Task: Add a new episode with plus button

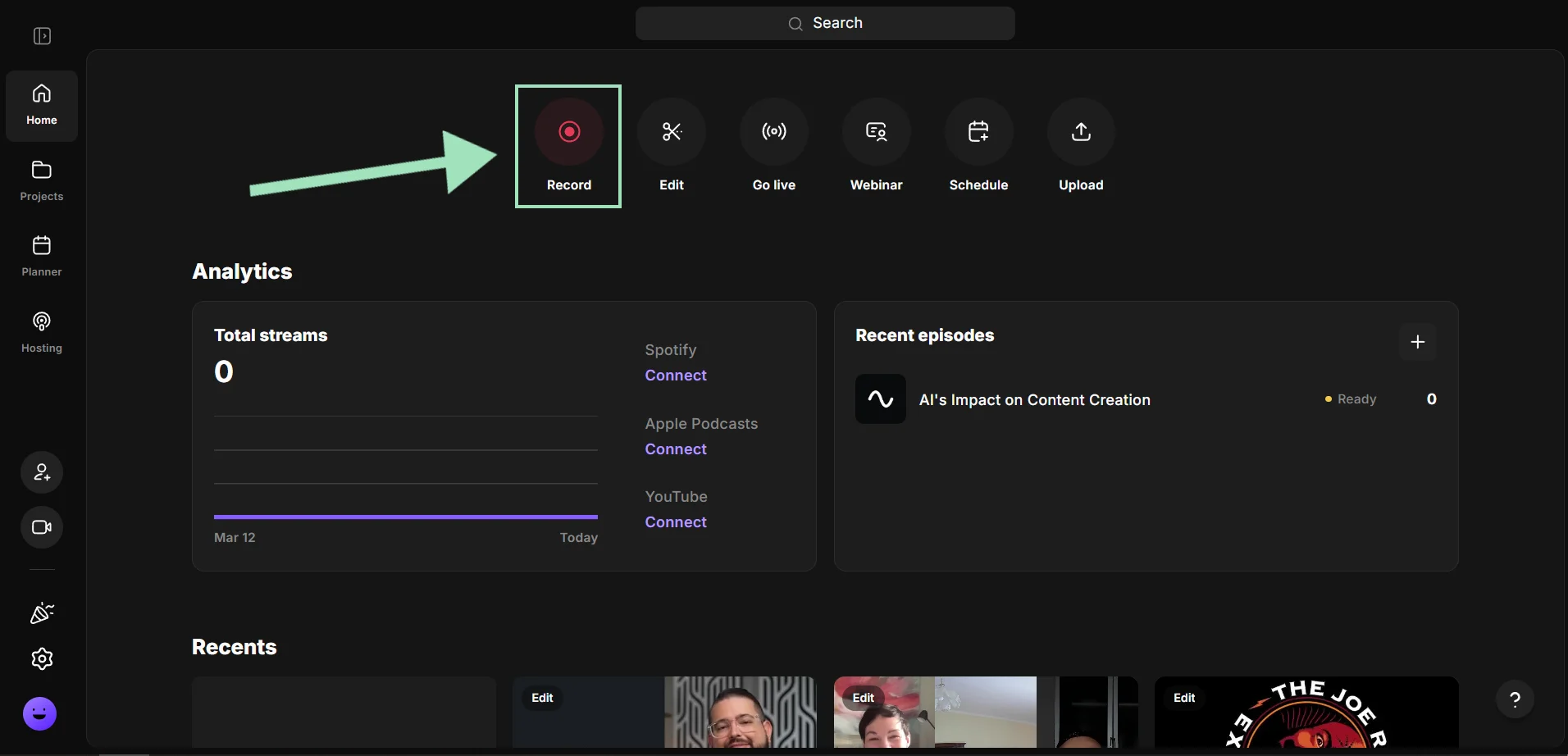Action: (1418, 342)
